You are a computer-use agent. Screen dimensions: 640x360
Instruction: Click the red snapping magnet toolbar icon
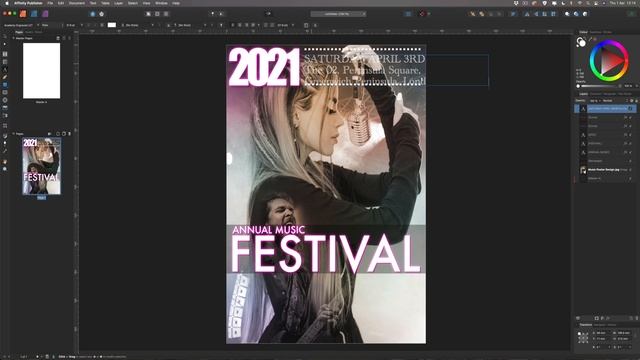coord(422,13)
